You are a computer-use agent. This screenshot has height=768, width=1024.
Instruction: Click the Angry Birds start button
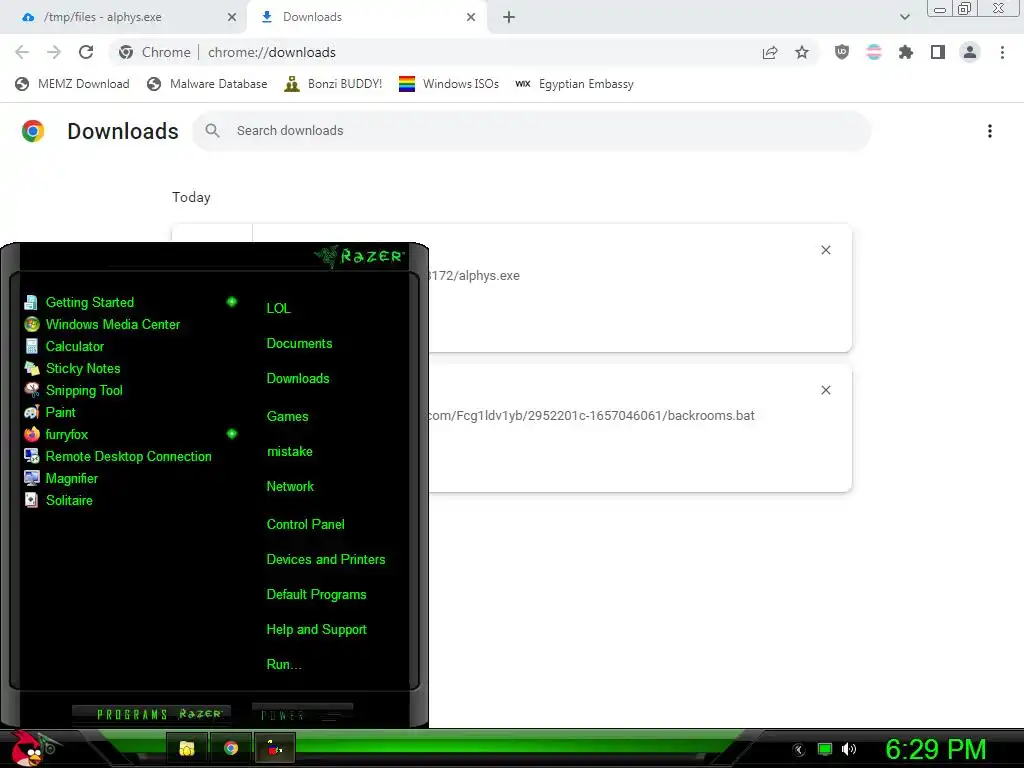tap(29, 748)
